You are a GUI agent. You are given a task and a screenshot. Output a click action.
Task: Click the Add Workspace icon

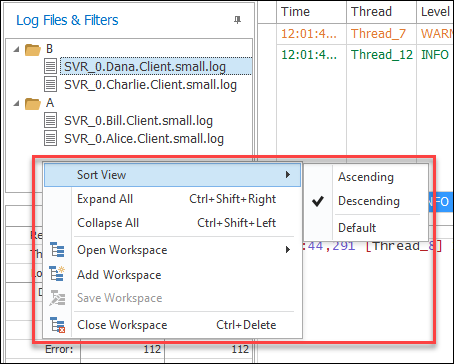pos(57,274)
